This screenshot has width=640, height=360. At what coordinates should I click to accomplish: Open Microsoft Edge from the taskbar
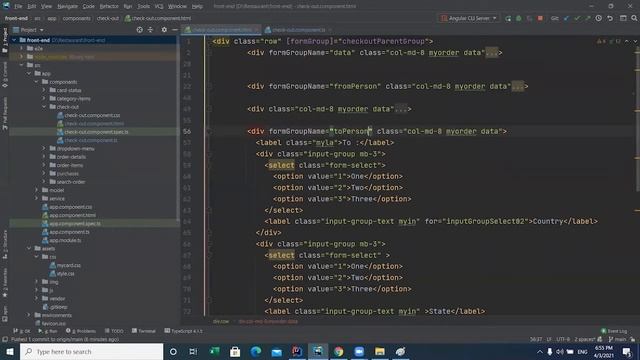[x=256, y=351]
